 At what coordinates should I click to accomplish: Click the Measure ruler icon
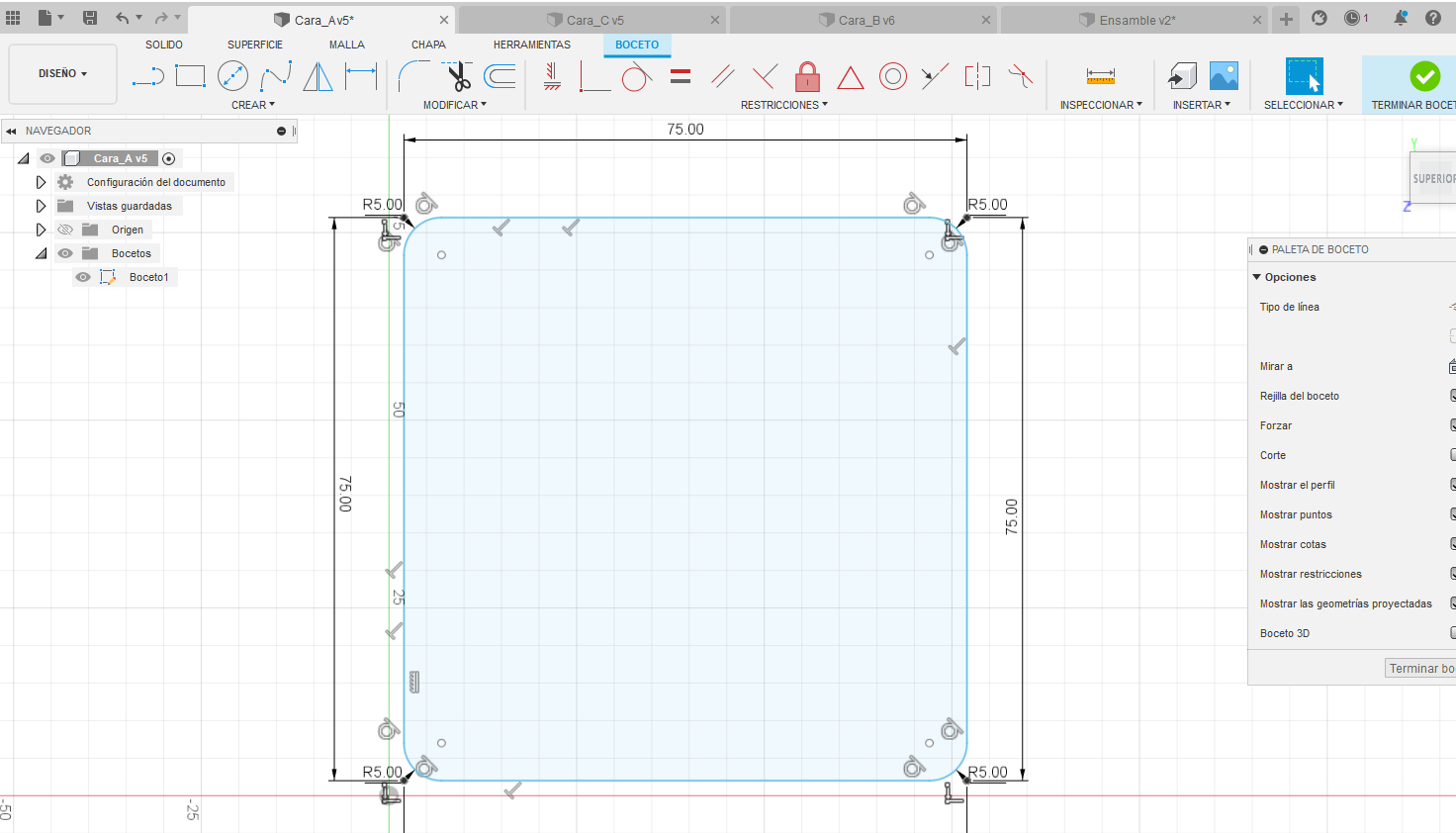[x=1101, y=76]
